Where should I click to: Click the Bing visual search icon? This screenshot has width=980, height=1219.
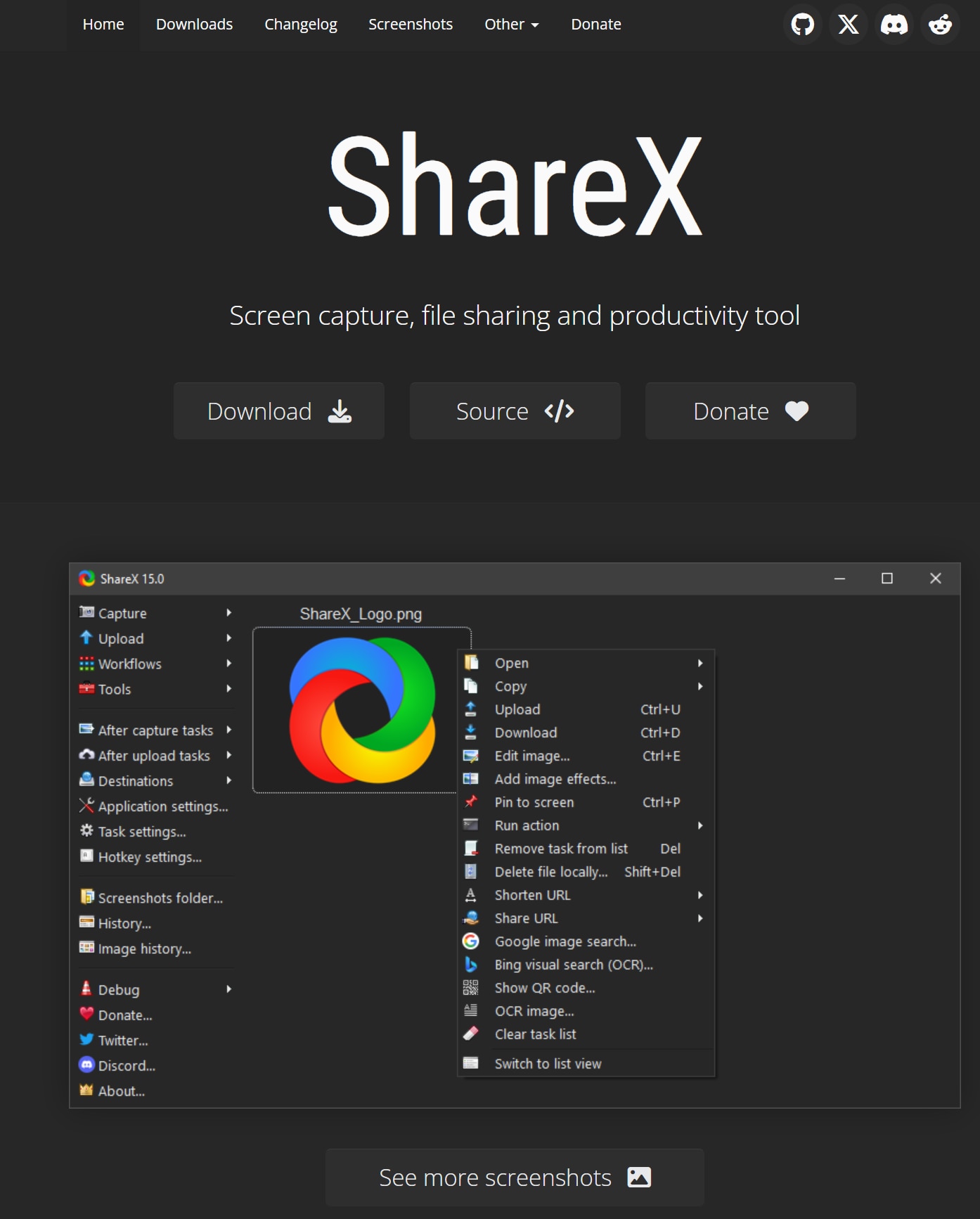[471, 964]
